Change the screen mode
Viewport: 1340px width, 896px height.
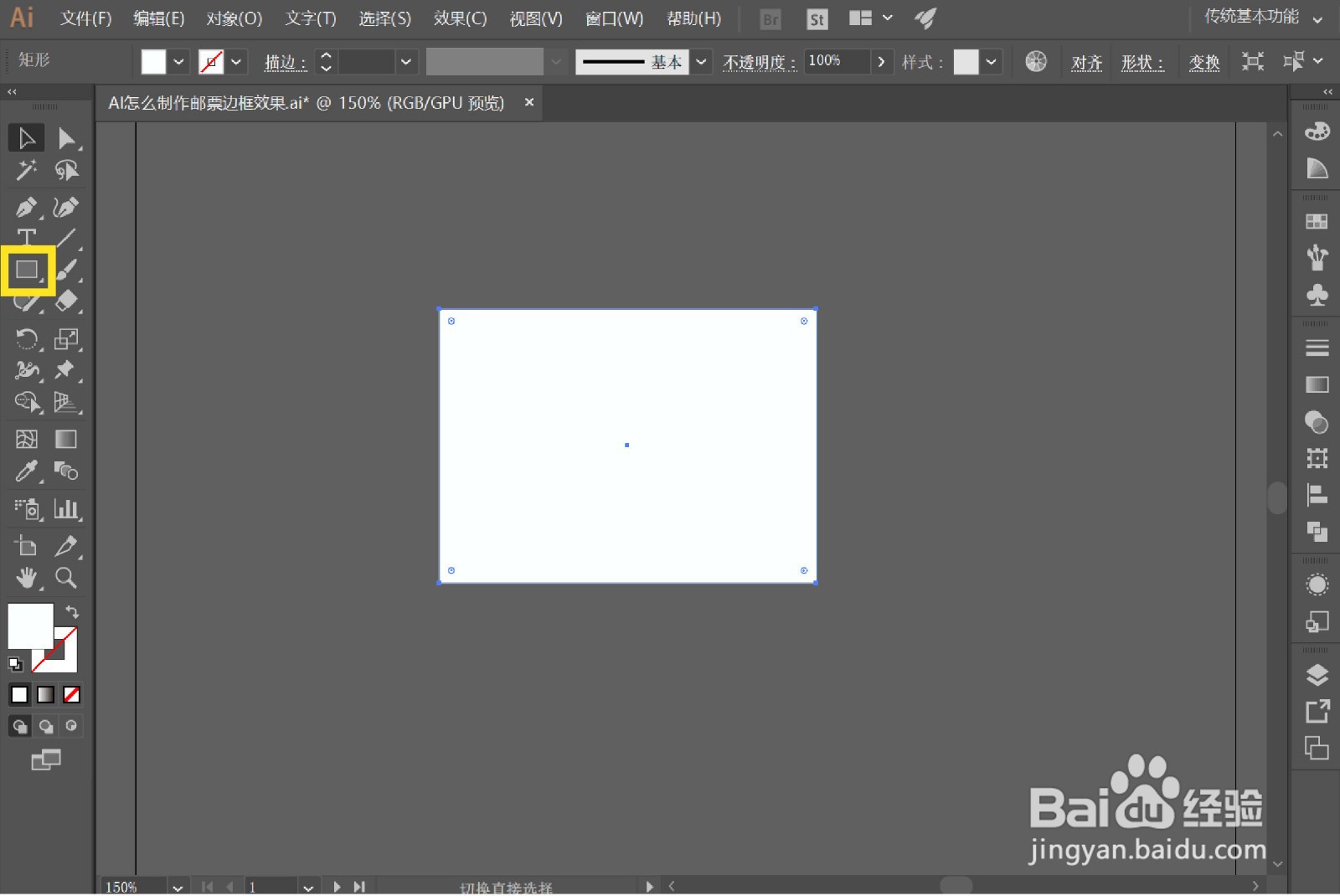pyautogui.click(x=46, y=760)
